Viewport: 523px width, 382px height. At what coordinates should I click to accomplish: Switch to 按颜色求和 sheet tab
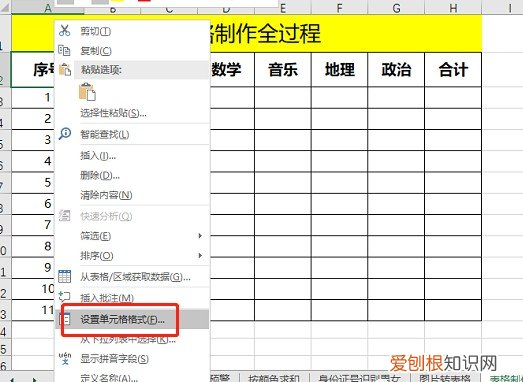click(274, 378)
